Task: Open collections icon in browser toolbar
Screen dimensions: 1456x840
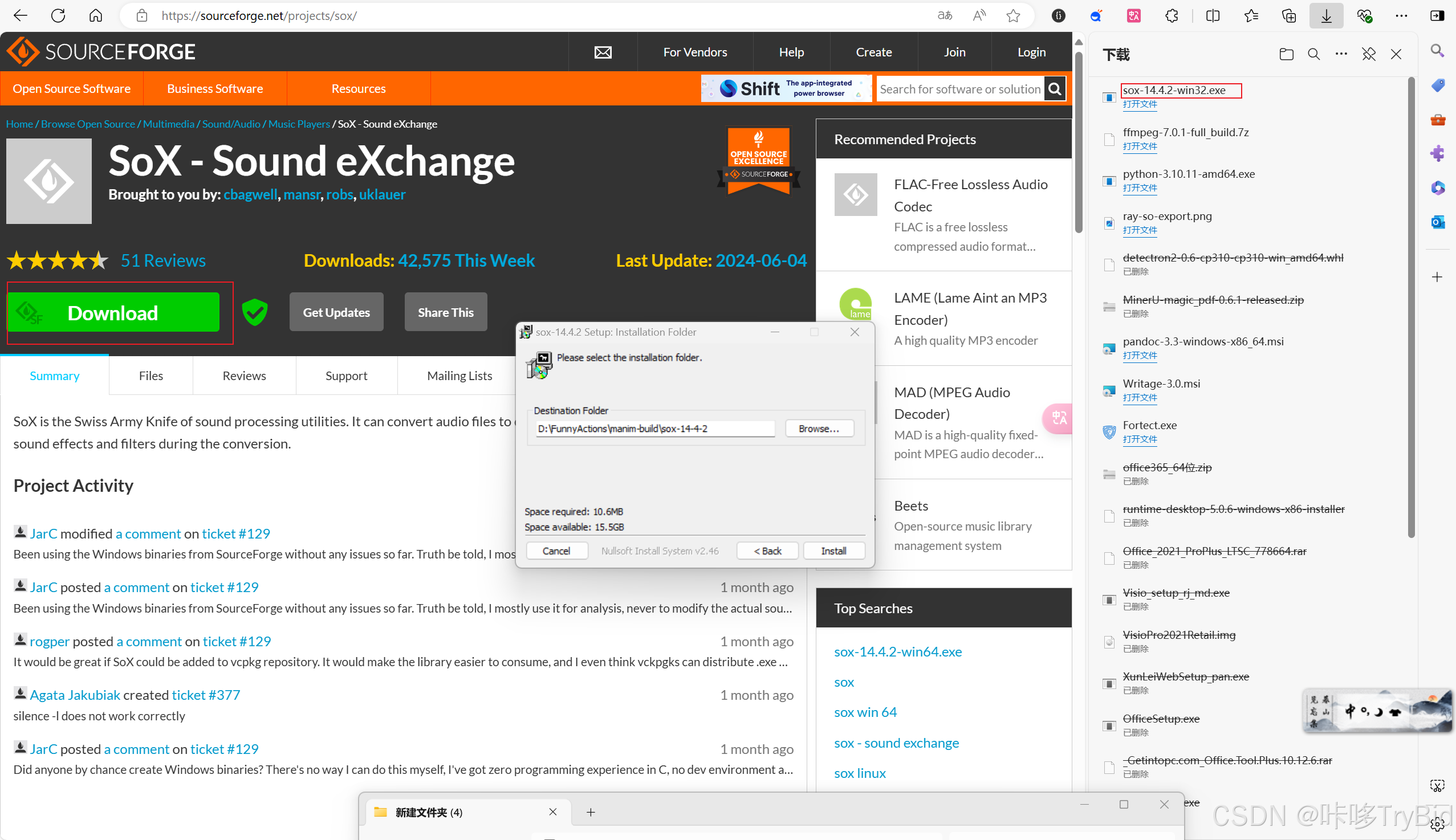Action: click(1288, 15)
